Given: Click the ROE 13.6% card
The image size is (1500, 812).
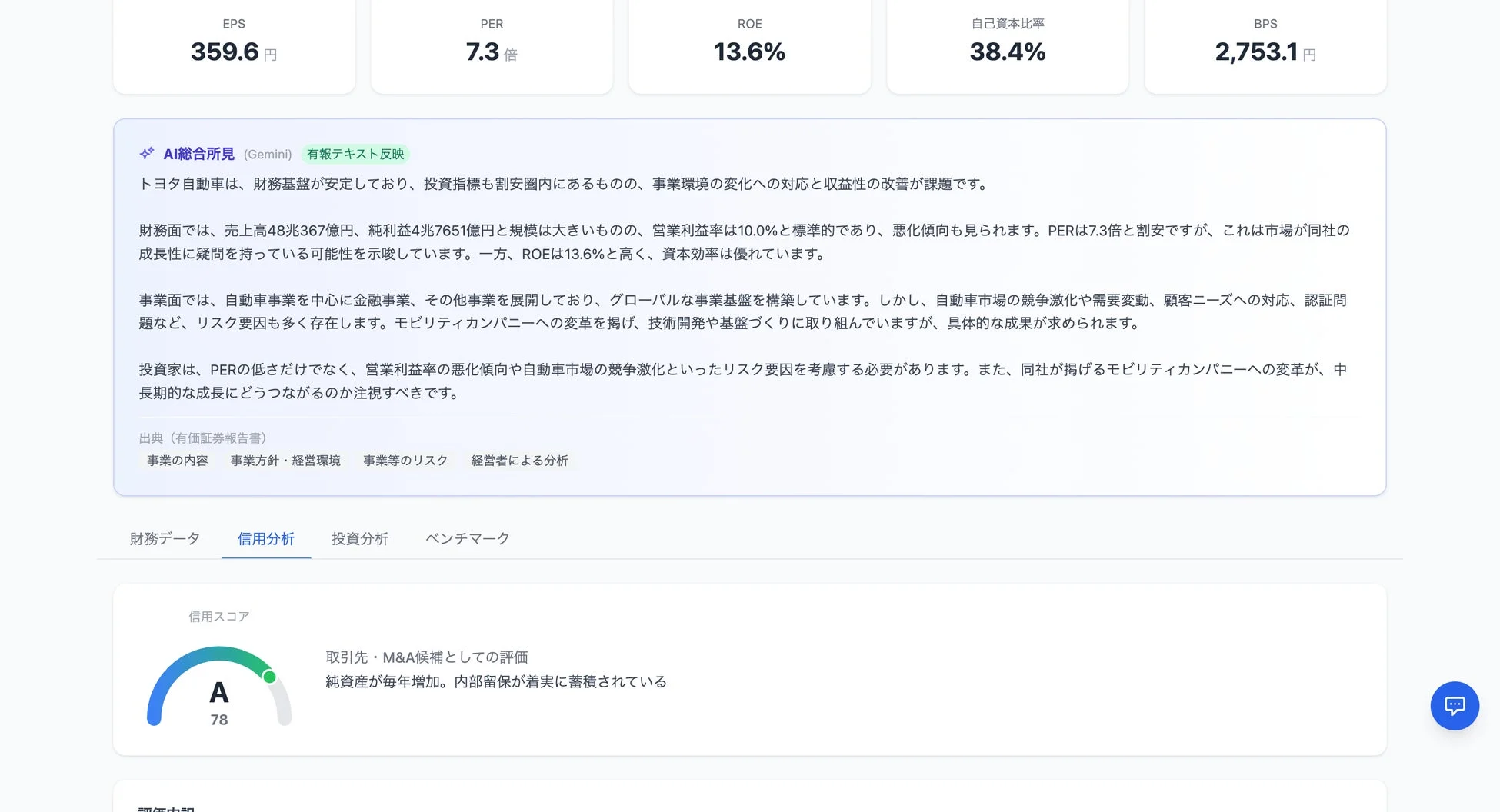Looking at the screenshot, I should click(x=748, y=42).
